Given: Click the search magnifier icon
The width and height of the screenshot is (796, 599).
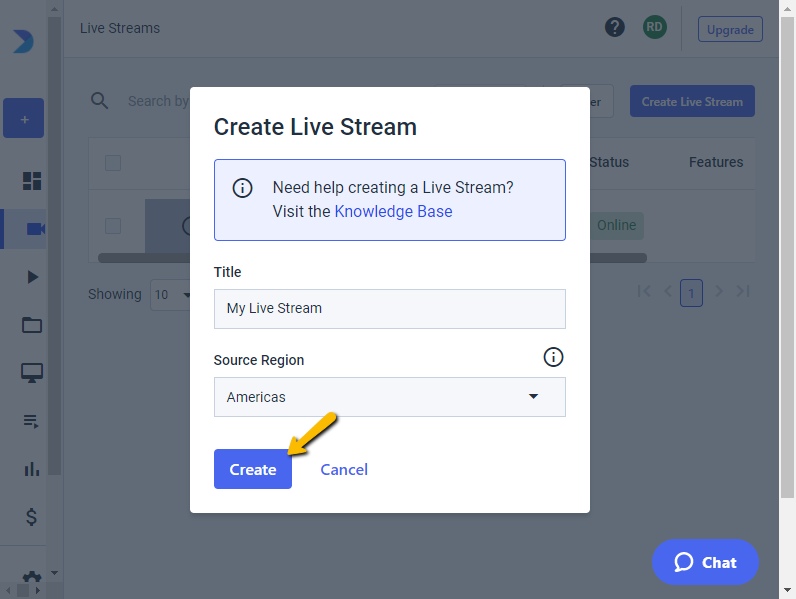Looking at the screenshot, I should (x=100, y=101).
